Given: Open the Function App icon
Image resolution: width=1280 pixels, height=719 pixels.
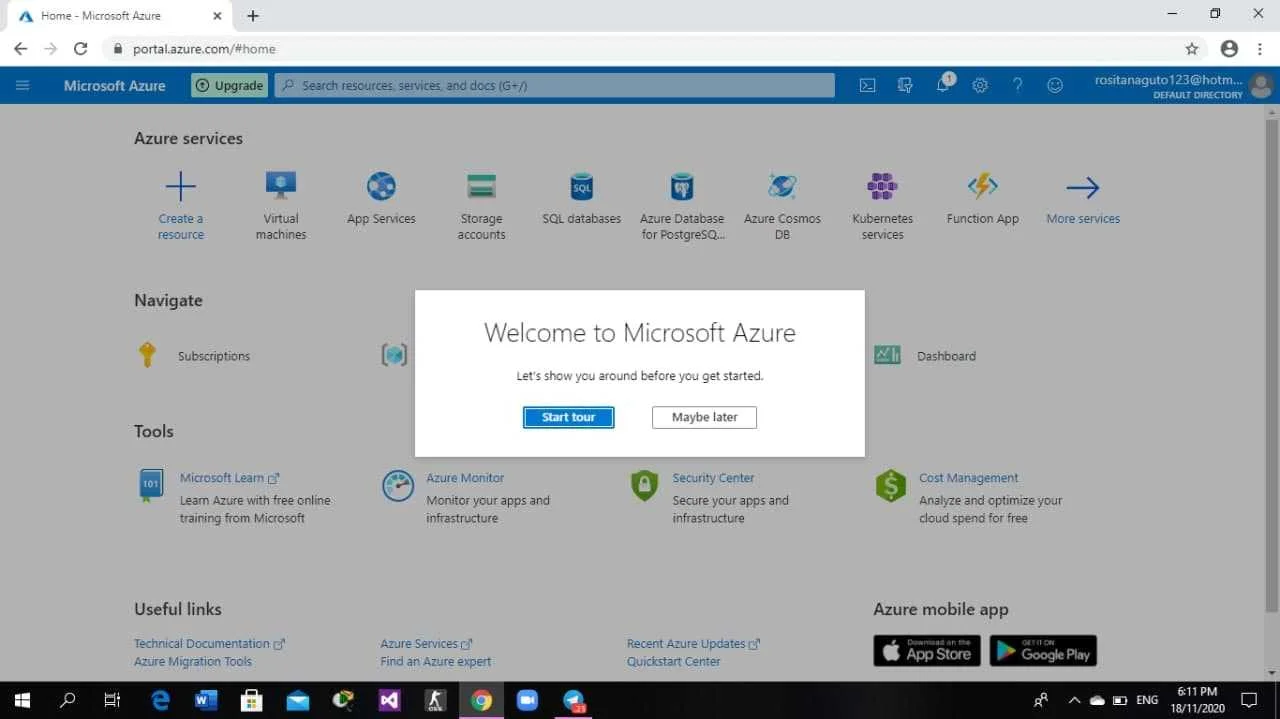Looking at the screenshot, I should [x=983, y=186].
